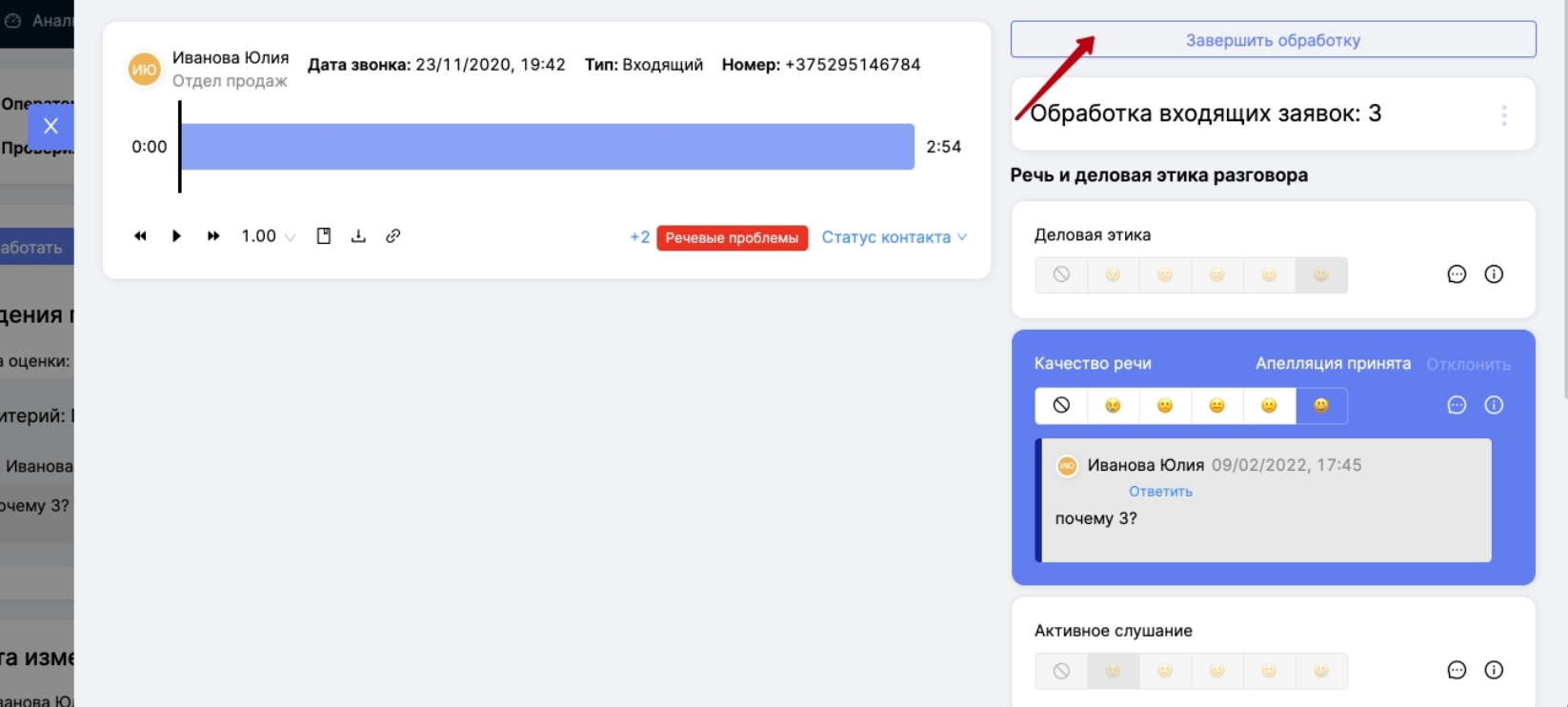Click the rewind playback icon

click(x=140, y=236)
